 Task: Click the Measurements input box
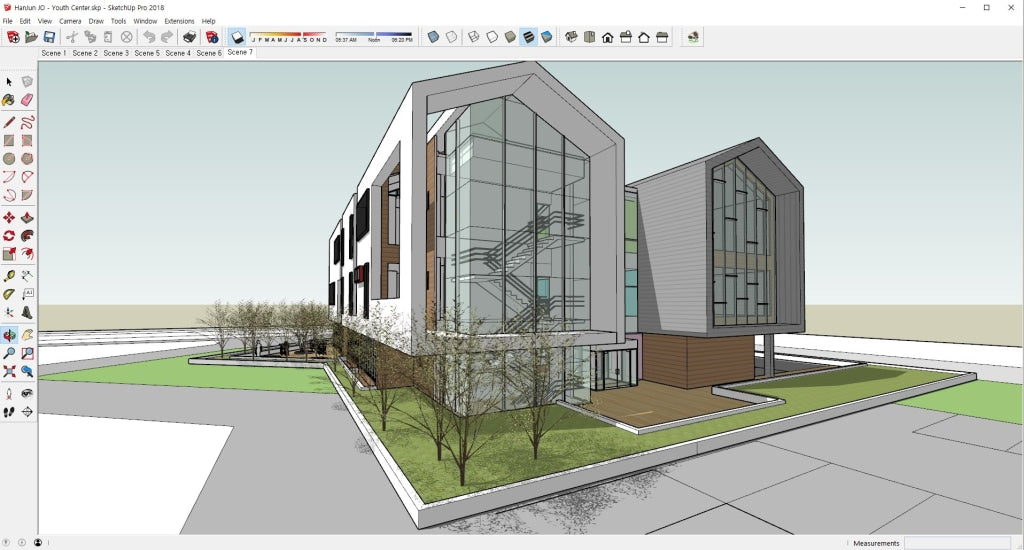click(x=957, y=543)
